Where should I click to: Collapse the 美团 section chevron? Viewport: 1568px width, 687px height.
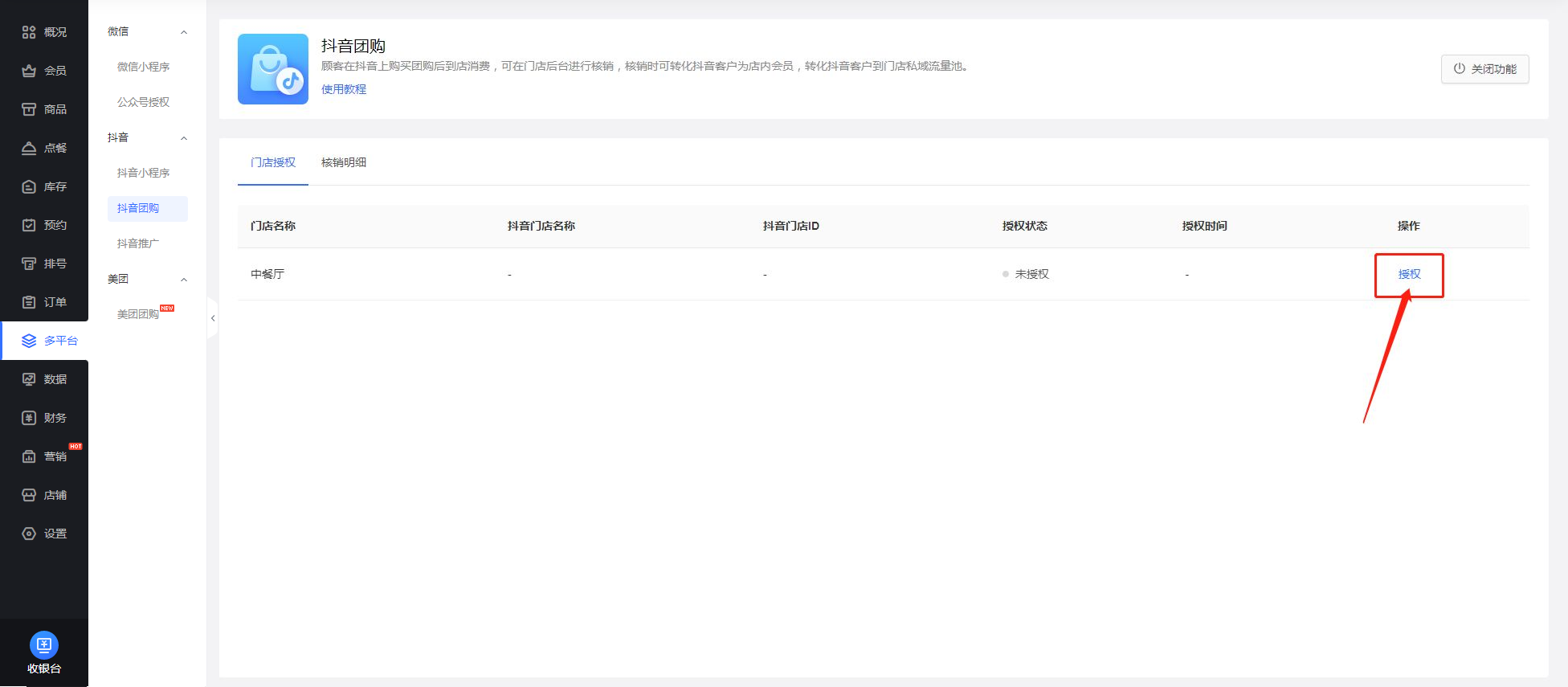click(x=184, y=280)
